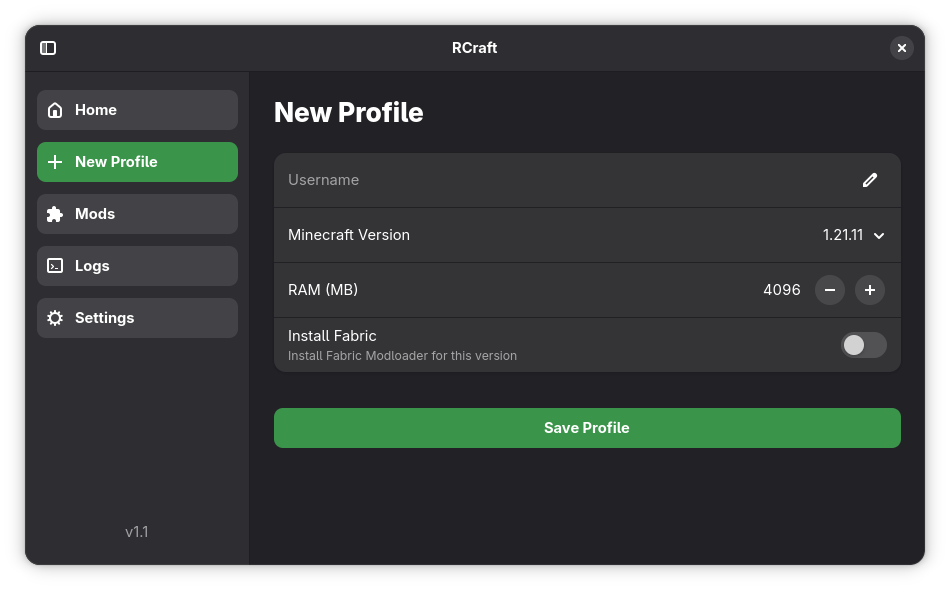Click the Install Fabric Modloader description text
This screenshot has height=590, width=950.
click(x=402, y=356)
